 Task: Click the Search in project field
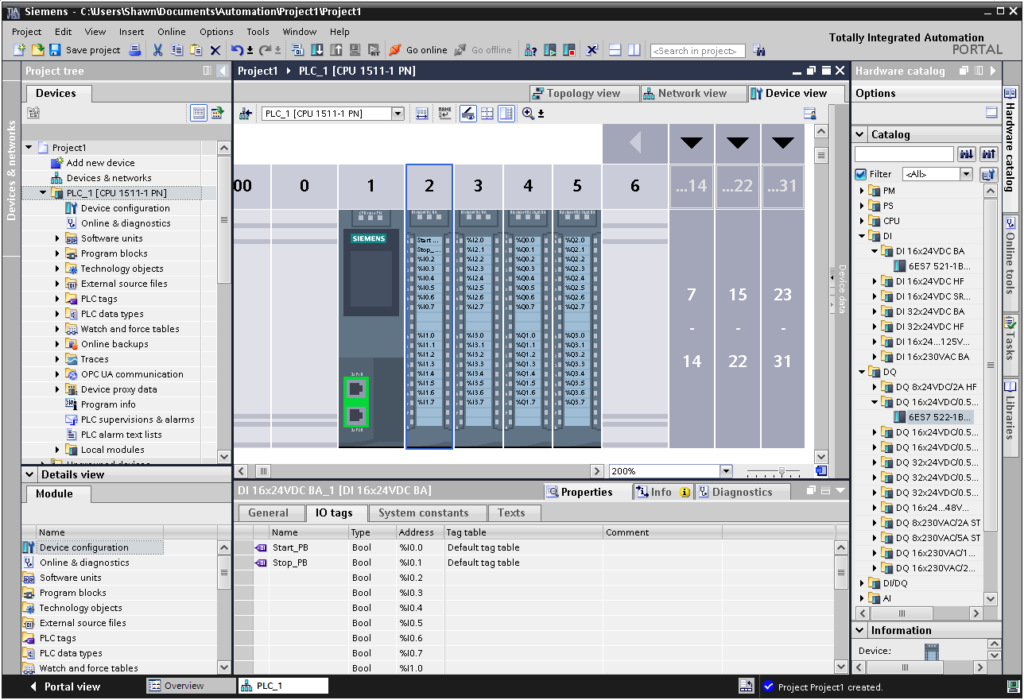[697, 51]
